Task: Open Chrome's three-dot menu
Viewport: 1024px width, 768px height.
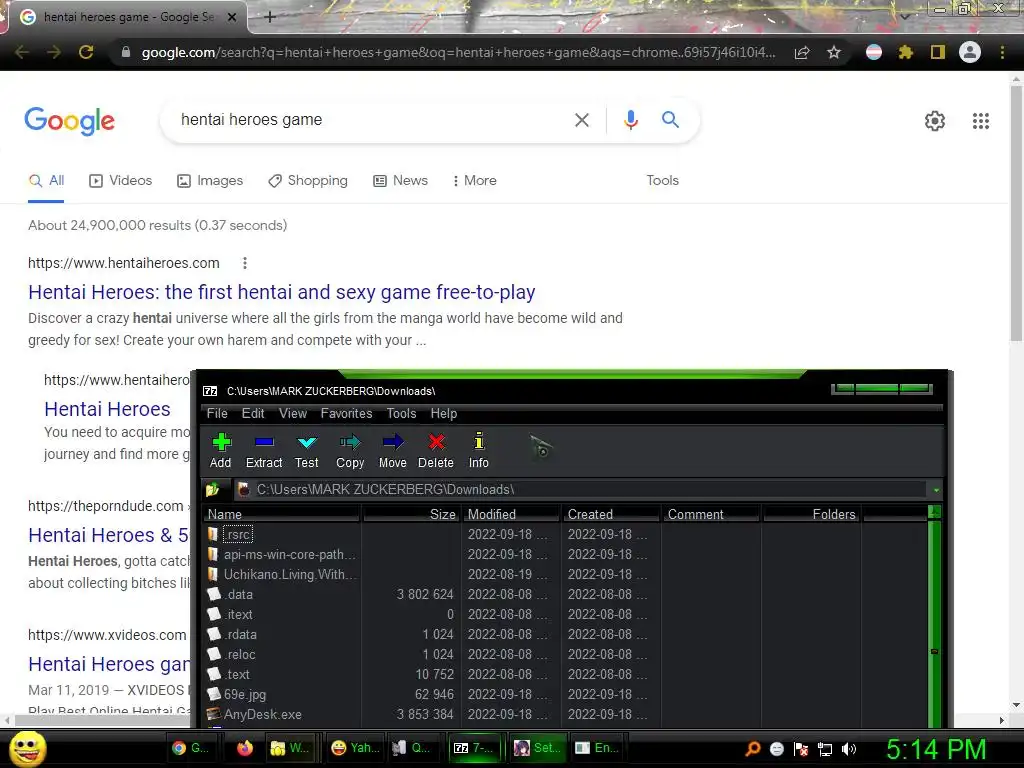Action: [x=1002, y=52]
